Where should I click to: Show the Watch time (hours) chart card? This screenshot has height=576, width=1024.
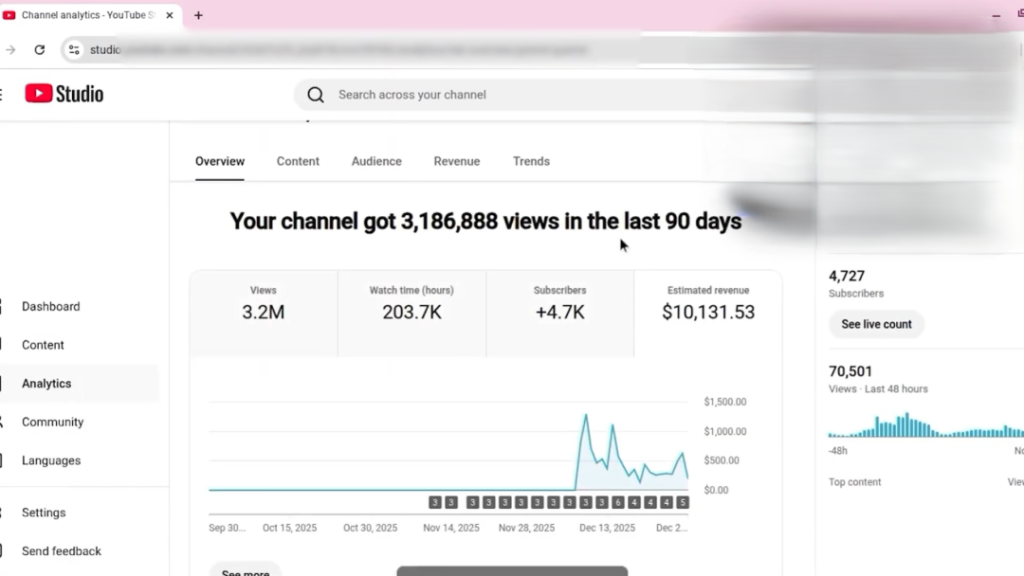(x=411, y=303)
